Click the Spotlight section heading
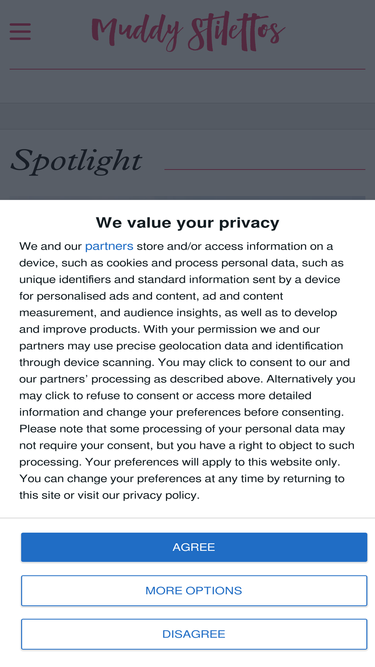The image size is (375, 667). coord(76,161)
